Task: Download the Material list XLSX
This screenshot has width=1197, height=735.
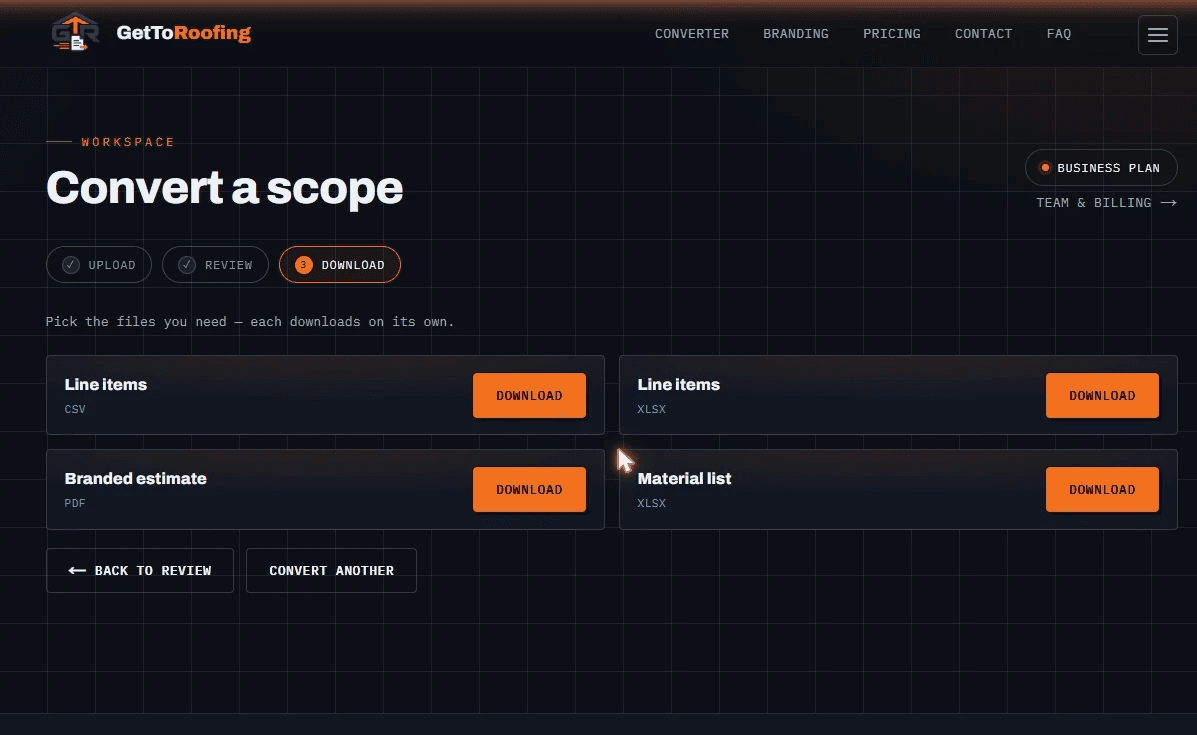Action: pos(1102,489)
